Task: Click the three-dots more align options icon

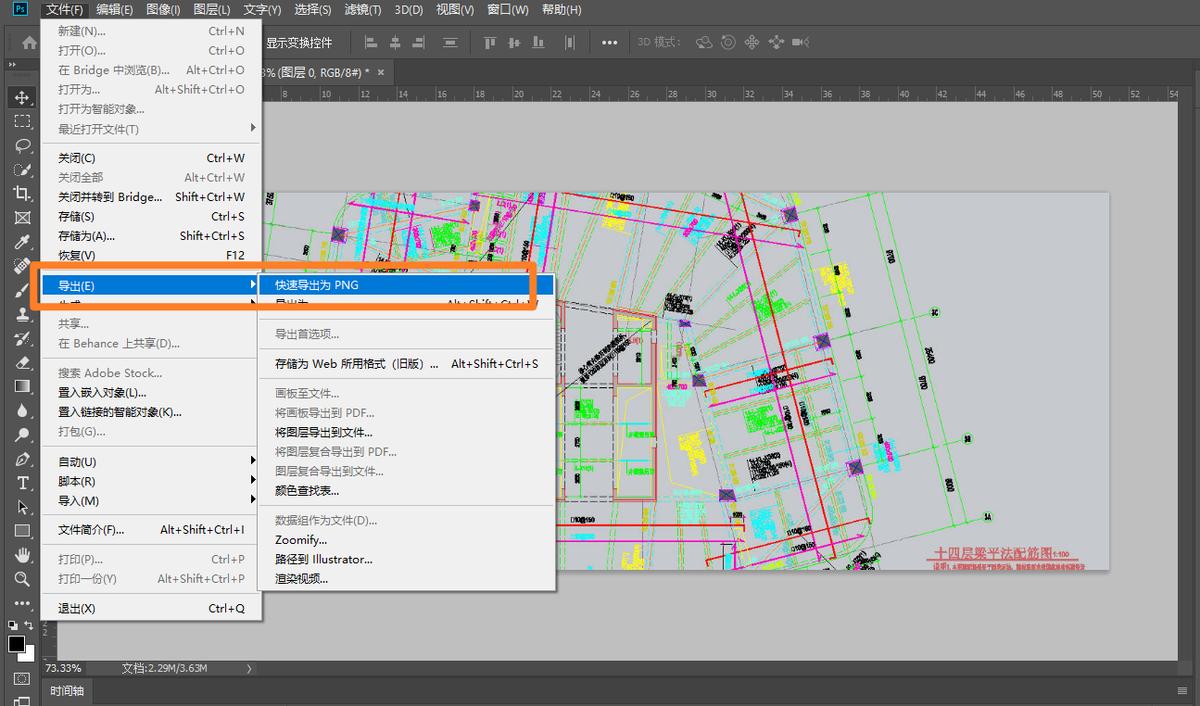Action: 609,43
